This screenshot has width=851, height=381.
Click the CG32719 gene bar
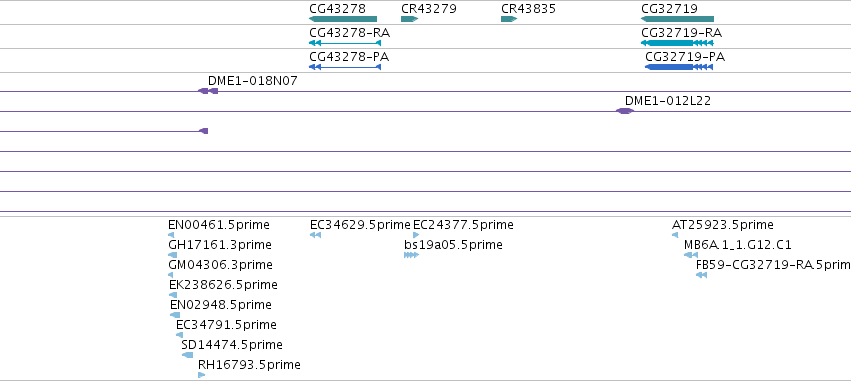point(677,19)
